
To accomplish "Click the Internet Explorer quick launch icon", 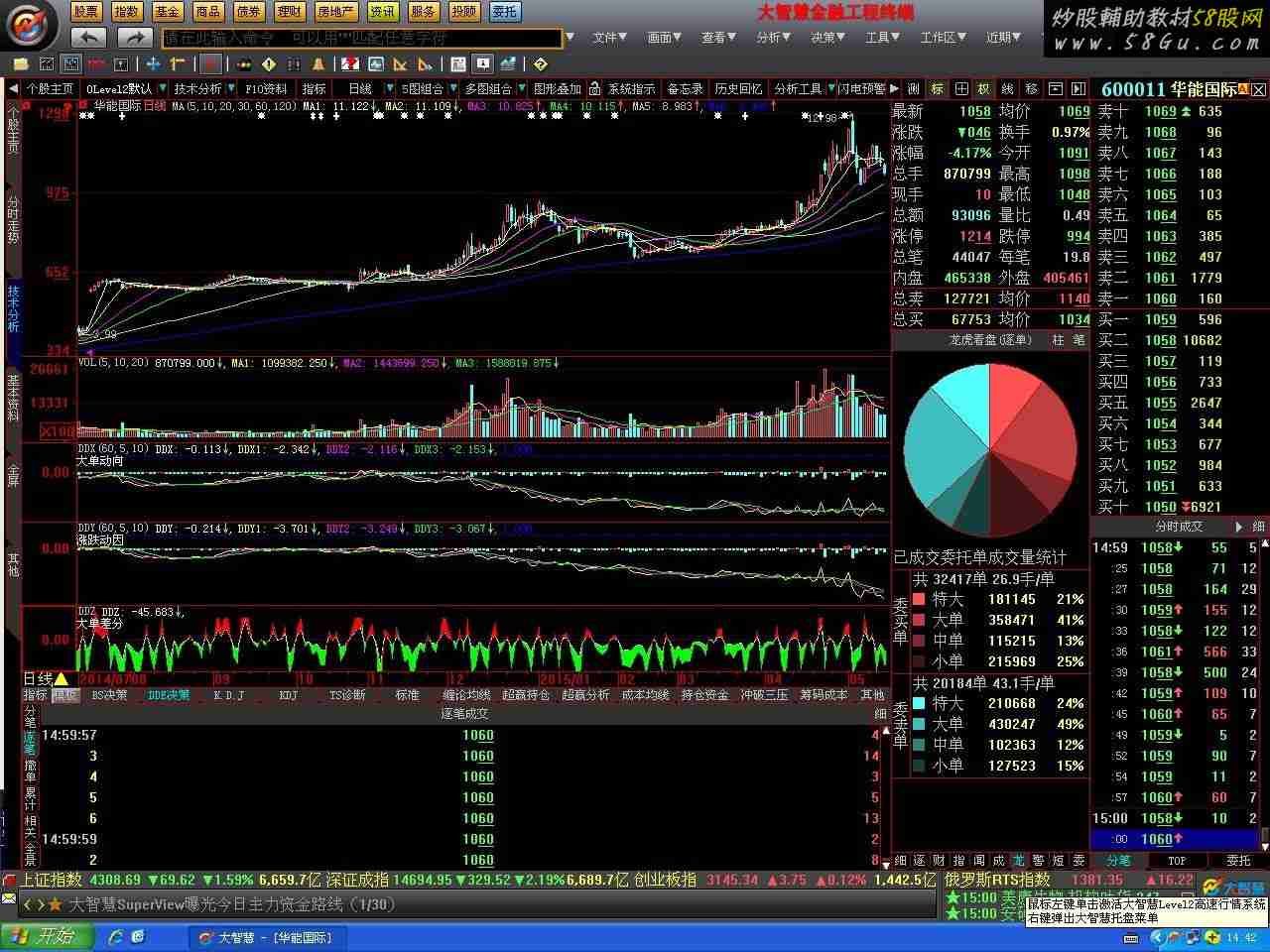I will click(x=116, y=936).
